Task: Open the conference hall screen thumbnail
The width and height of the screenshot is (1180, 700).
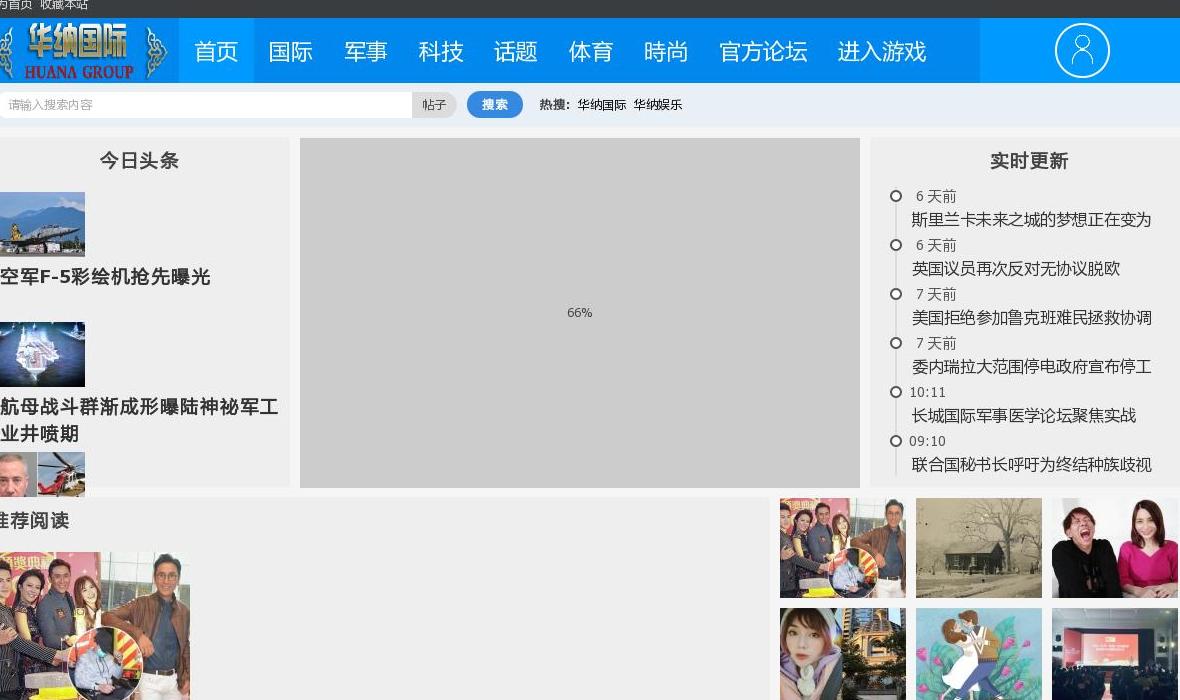Action: tap(1115, 654)
